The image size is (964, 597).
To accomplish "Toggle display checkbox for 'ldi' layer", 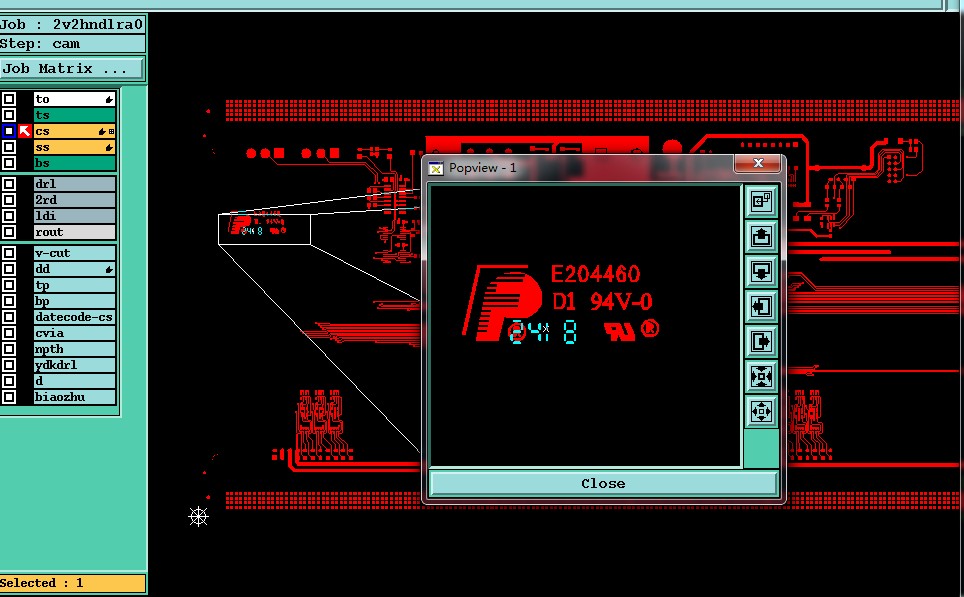I will 9,216.
